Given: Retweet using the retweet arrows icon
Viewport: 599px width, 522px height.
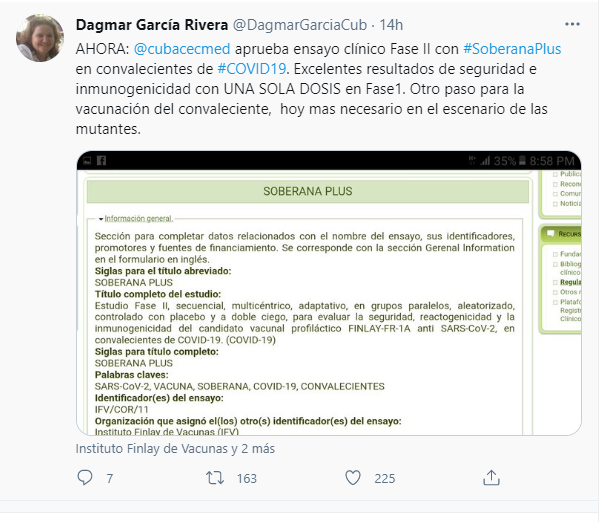Looking at the screenshot, I should pos(215,478).
